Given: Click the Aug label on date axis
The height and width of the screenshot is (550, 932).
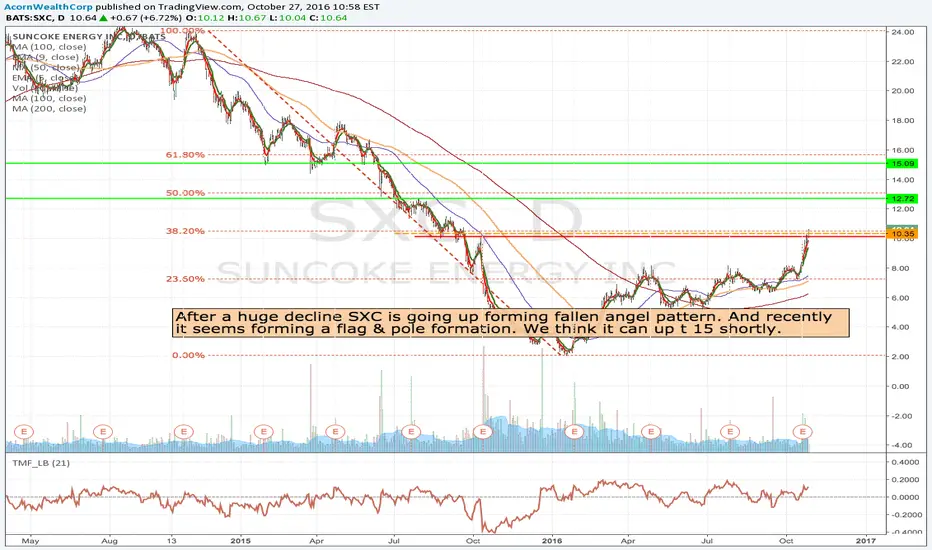Looking at the screenshot, I should [109, 540].
